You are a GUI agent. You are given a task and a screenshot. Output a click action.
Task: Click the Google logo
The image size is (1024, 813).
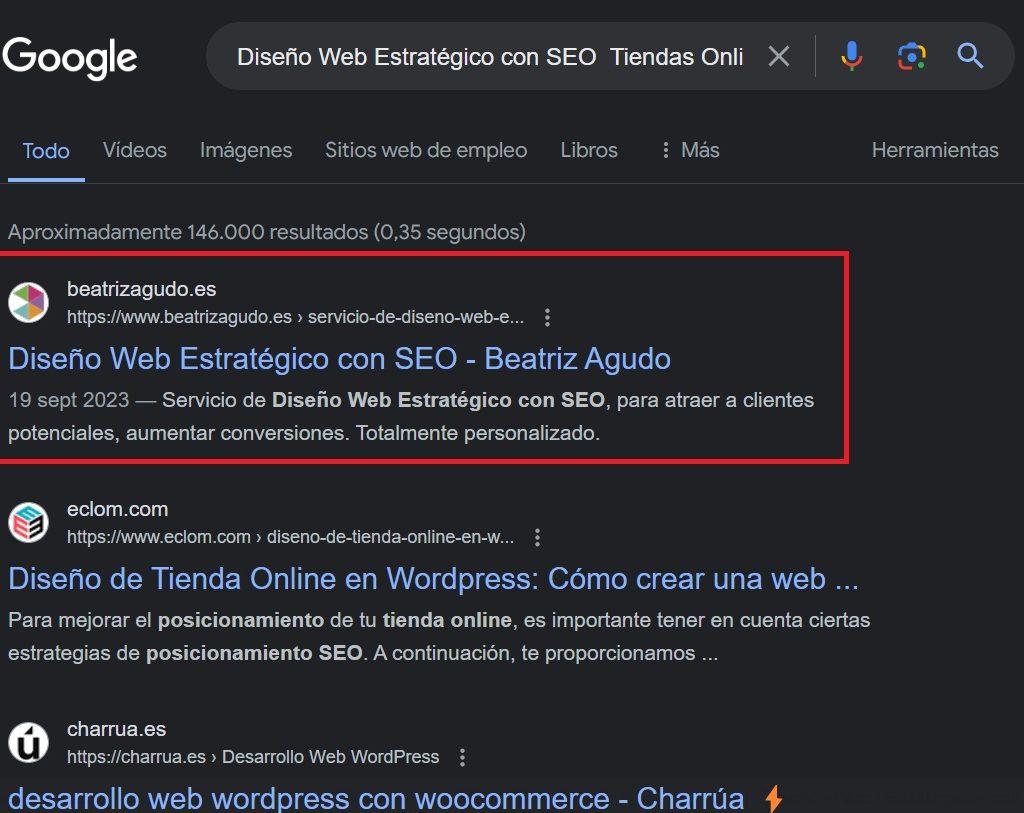click(70, 58)
